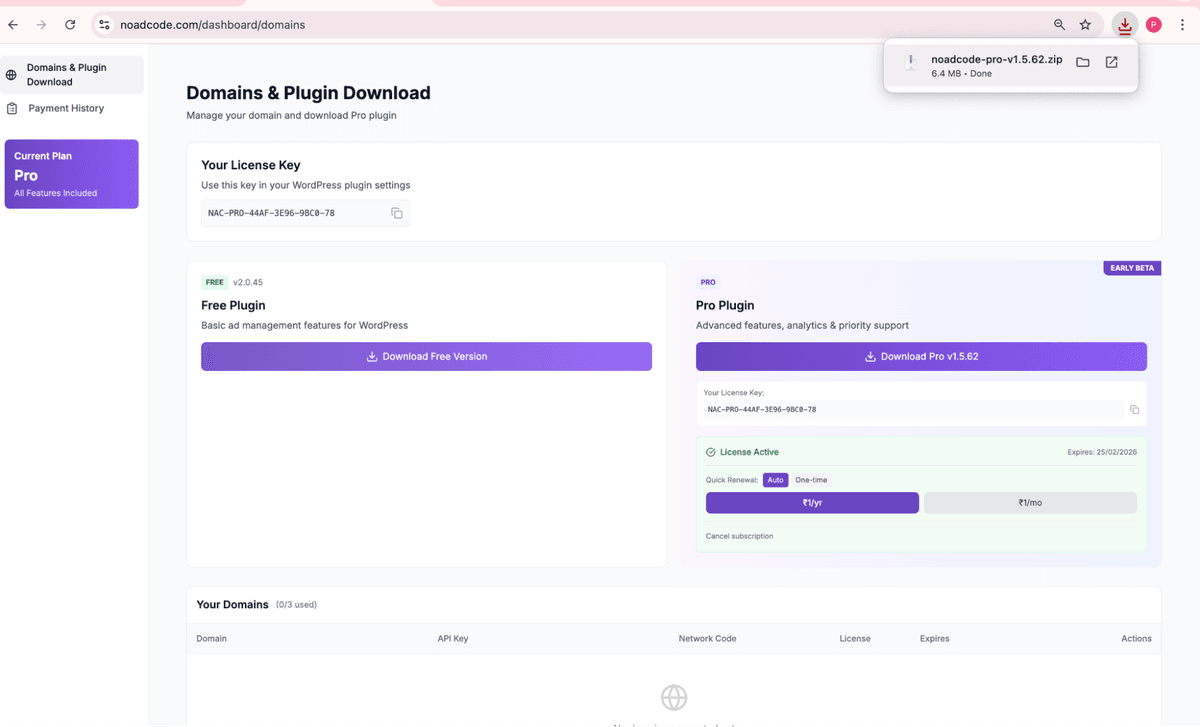1200x727 pixels.
Task: Open site info via the address bar permissions icon
Action: 104,24
